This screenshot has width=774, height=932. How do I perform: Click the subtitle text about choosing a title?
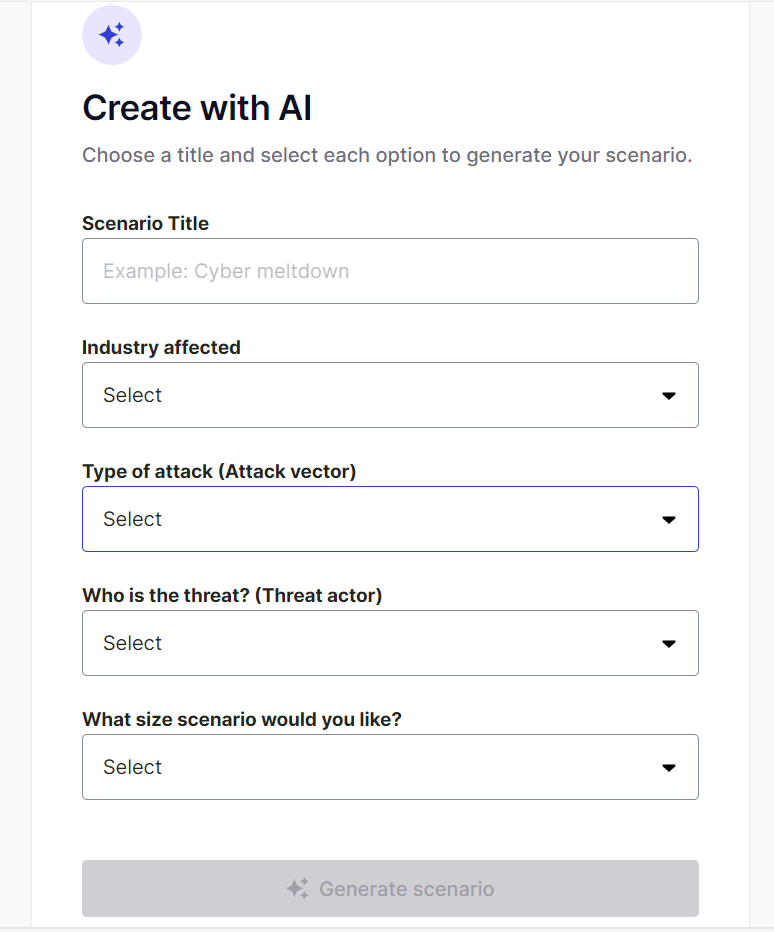[387, 156]
